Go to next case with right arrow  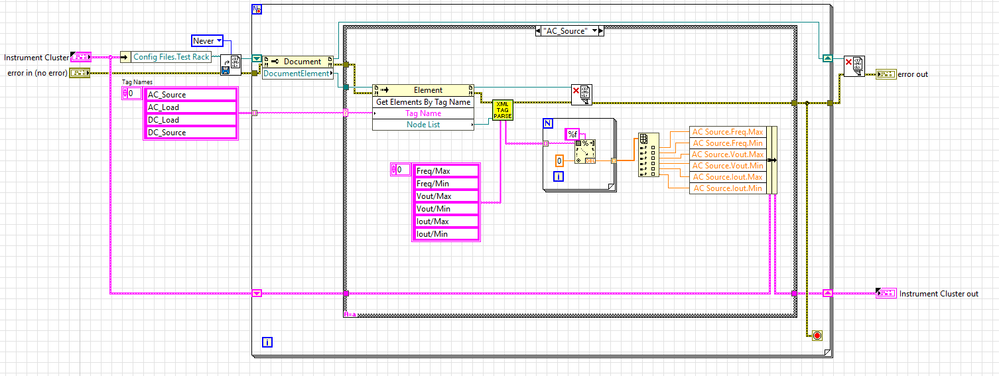[x=600, y=31]
